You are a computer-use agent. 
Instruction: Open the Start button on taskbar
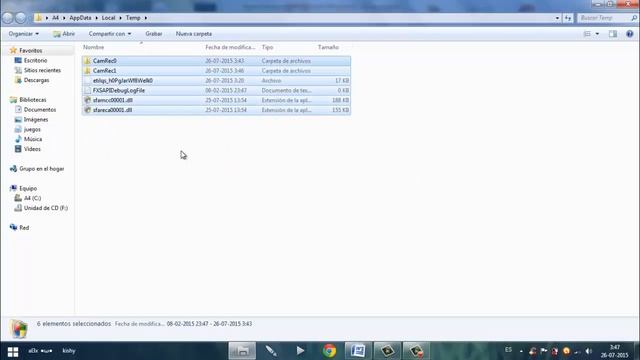13,351
